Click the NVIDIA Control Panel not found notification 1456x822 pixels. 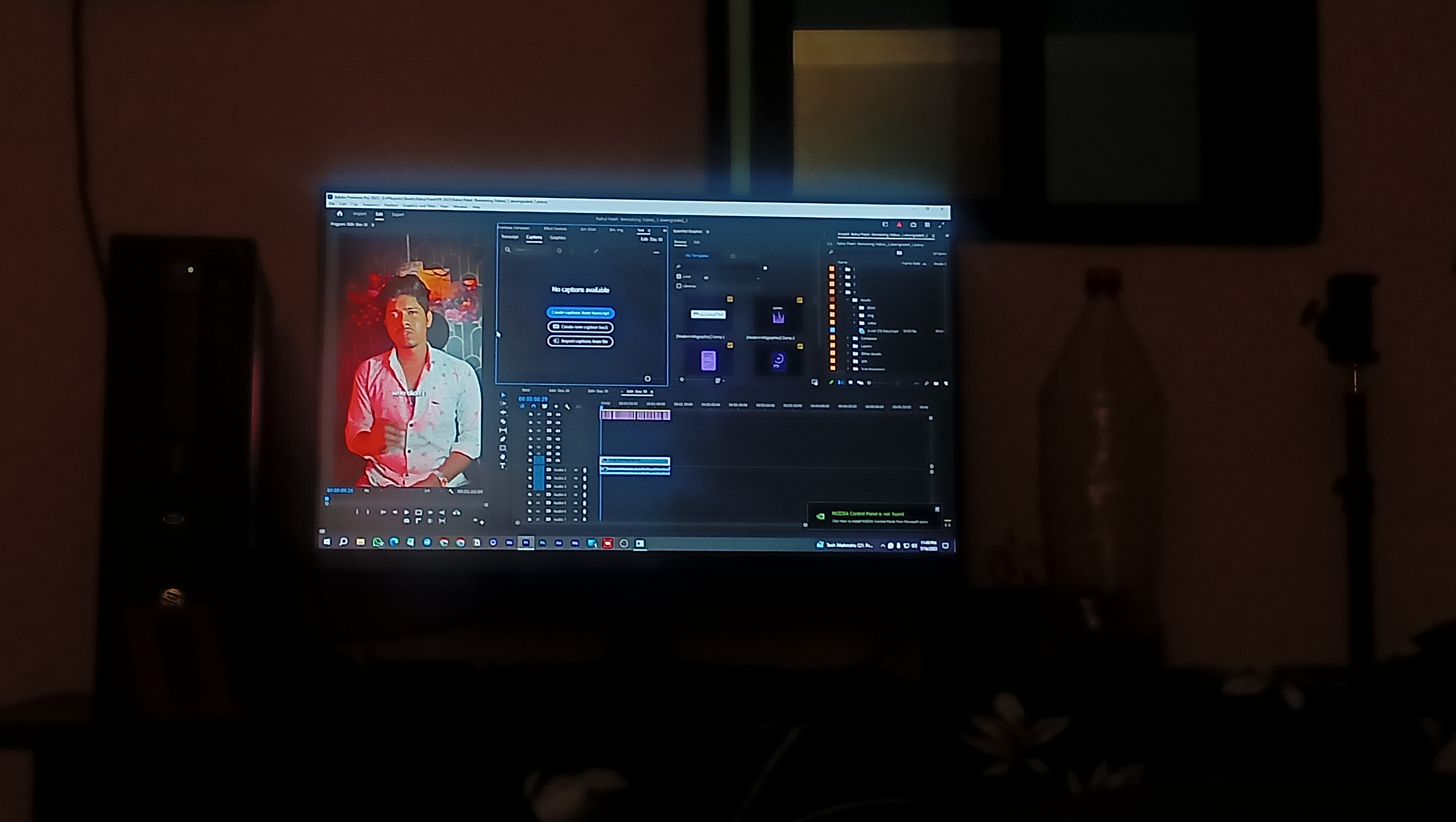coord(874,516)
